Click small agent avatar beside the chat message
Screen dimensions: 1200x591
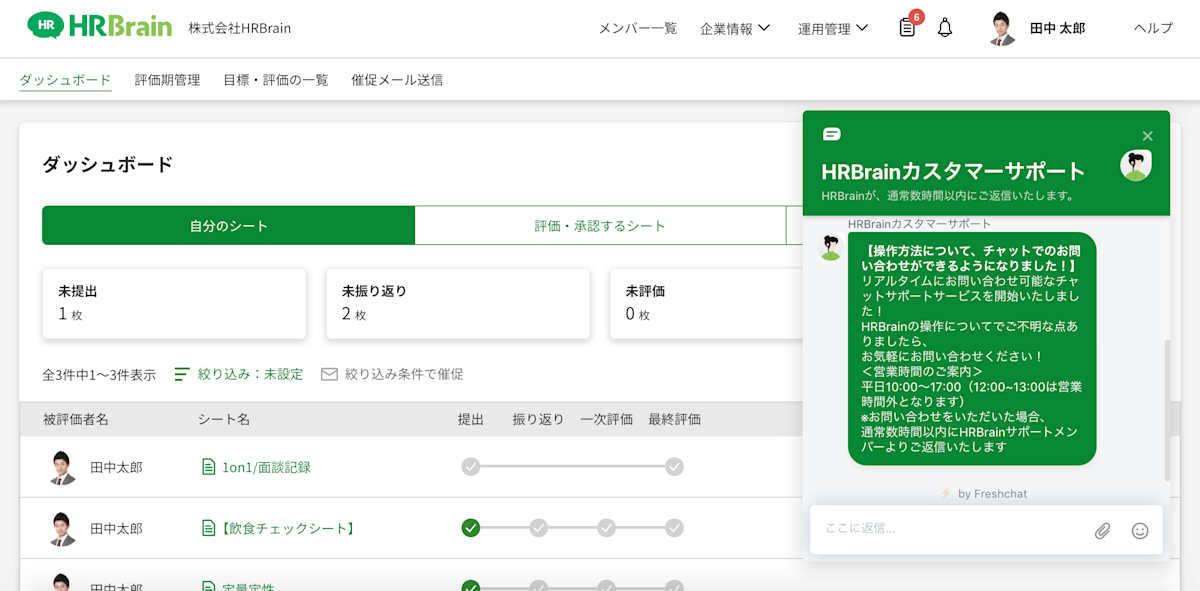pos(831,247)
